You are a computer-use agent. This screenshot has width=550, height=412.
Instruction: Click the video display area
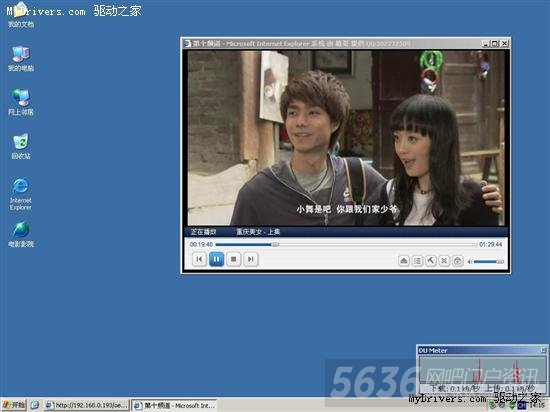click(346, 138)
